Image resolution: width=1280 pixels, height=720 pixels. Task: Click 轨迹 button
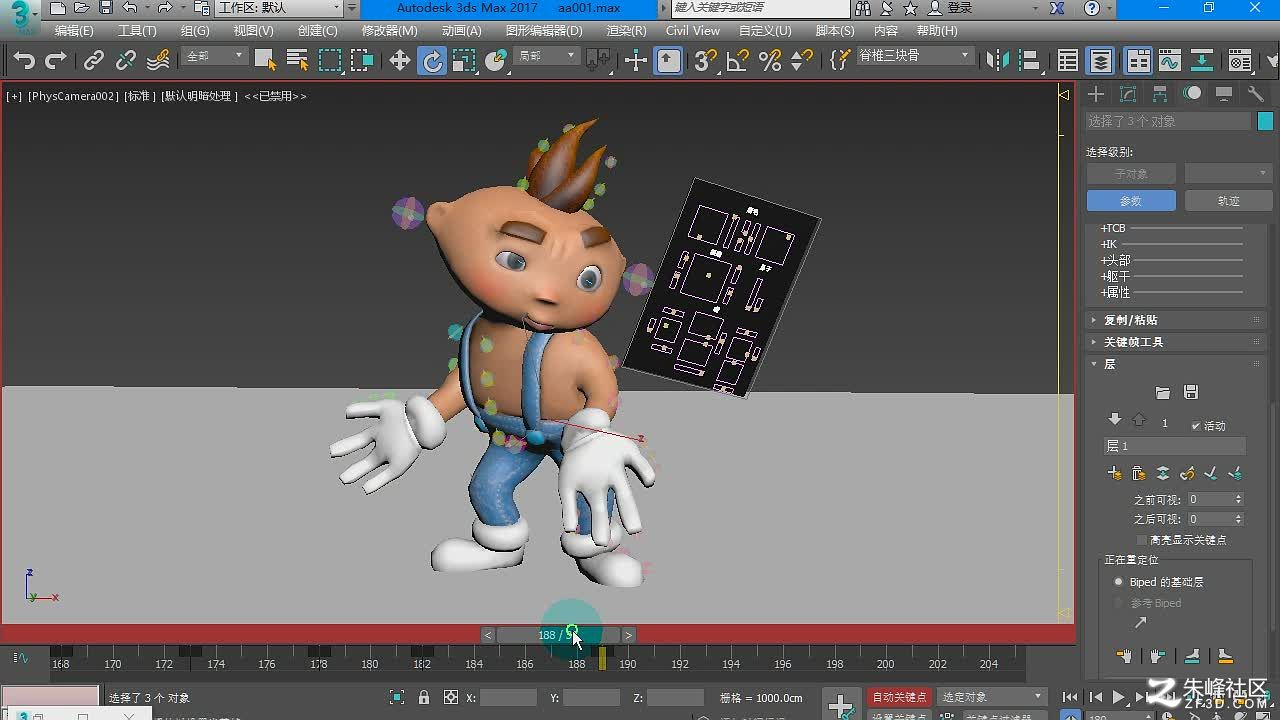(x=1228, y=201)
